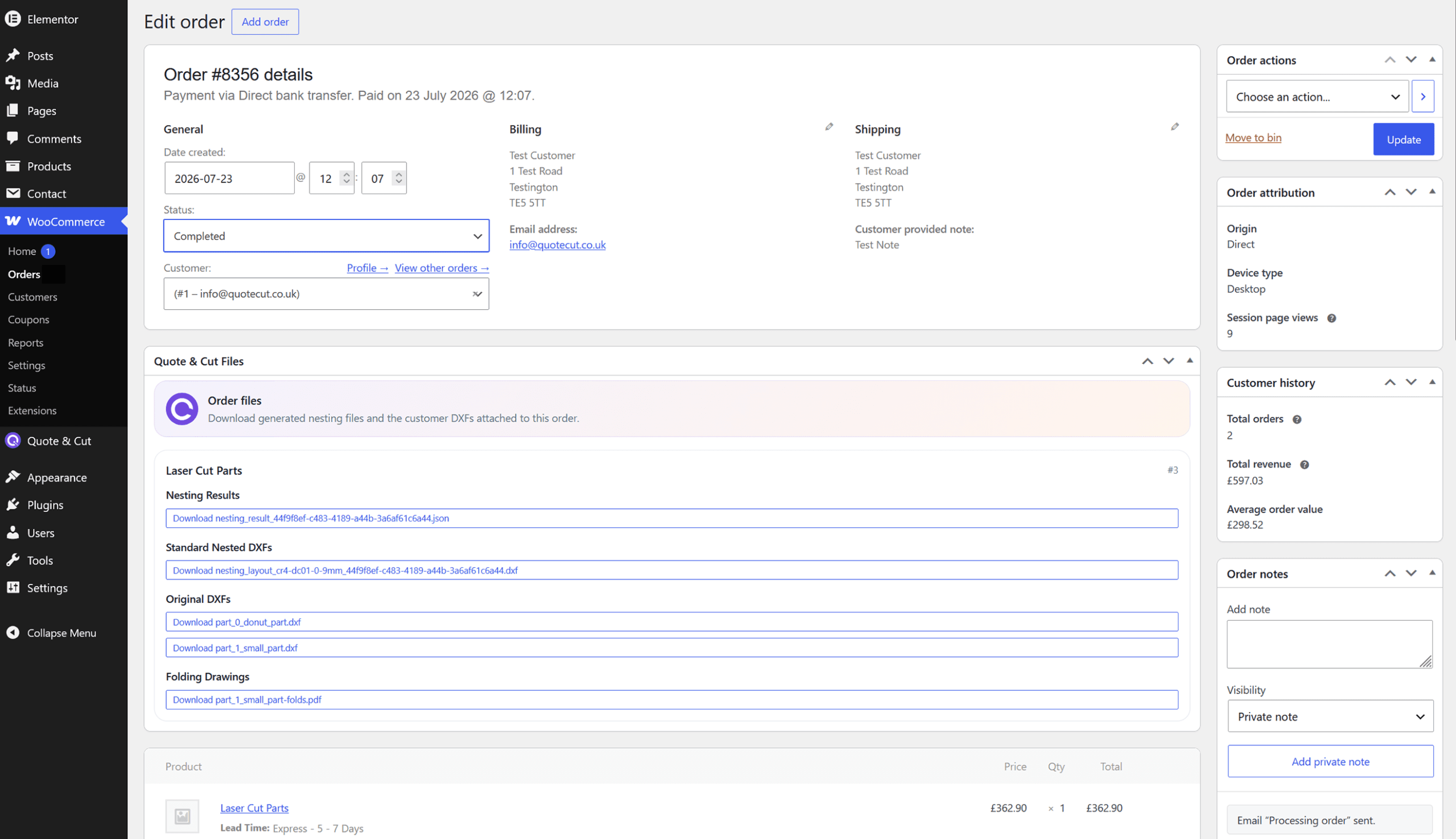Download part_1_small_part-folds.pdf drawing
Viewport: 1456px width, 839px height.
click(672, 700)
